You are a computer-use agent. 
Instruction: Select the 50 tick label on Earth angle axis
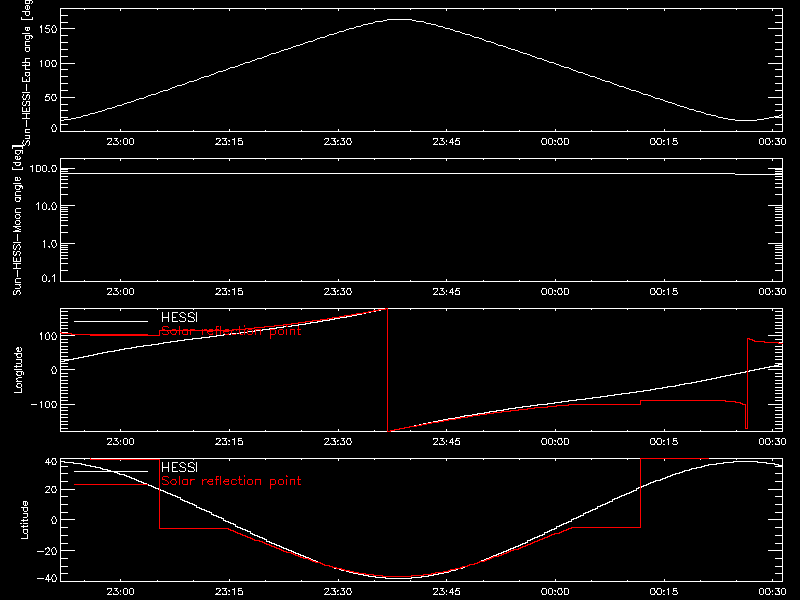tap(51, 97)
